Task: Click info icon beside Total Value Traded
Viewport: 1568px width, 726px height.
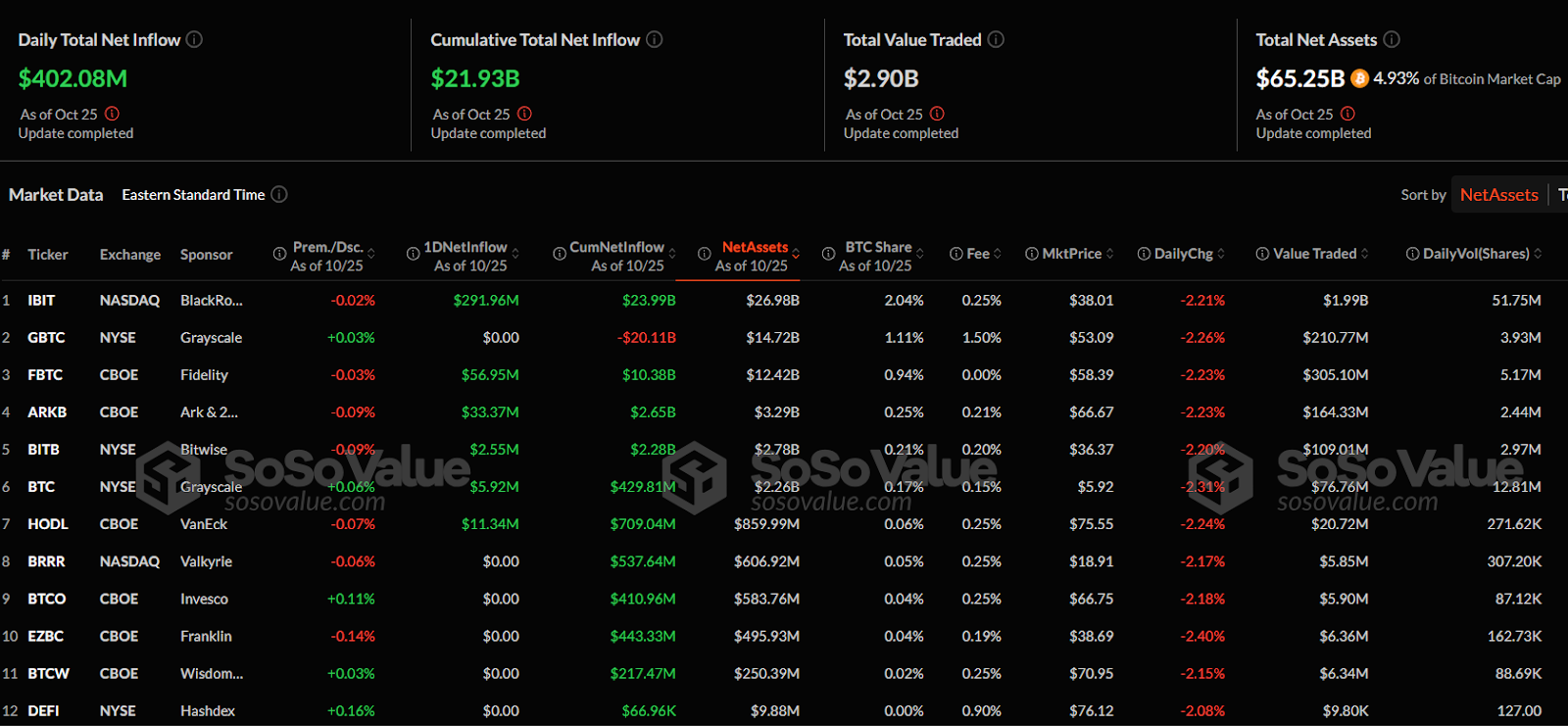Action: pos(996,39)
